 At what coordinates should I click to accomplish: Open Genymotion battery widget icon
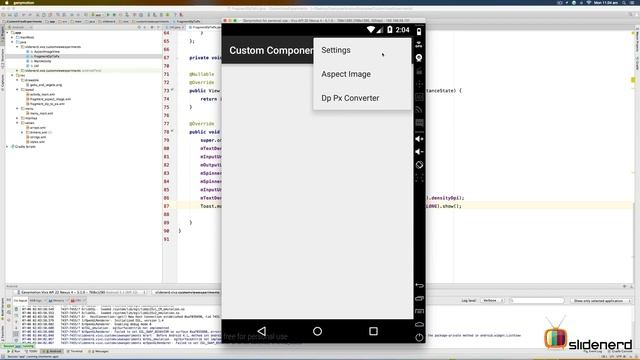pyautogui.click(x=419, y=31)
